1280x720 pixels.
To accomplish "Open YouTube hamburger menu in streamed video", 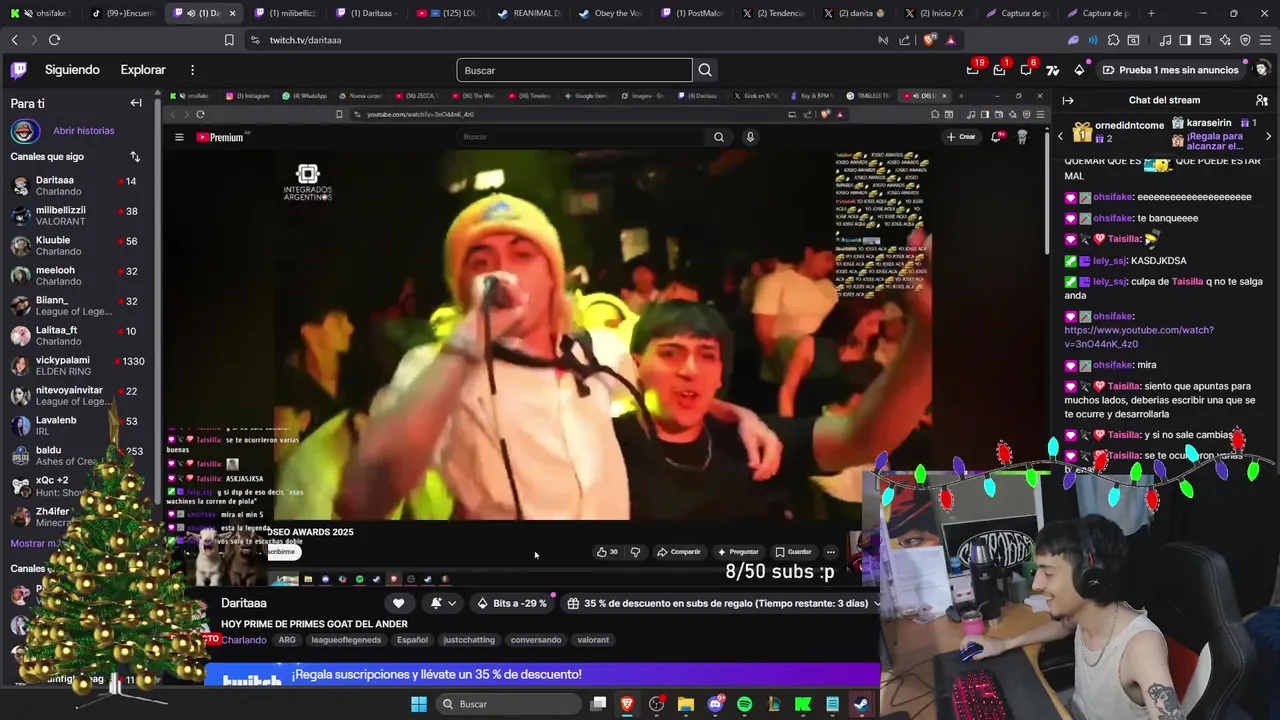I will coord(179,137).
